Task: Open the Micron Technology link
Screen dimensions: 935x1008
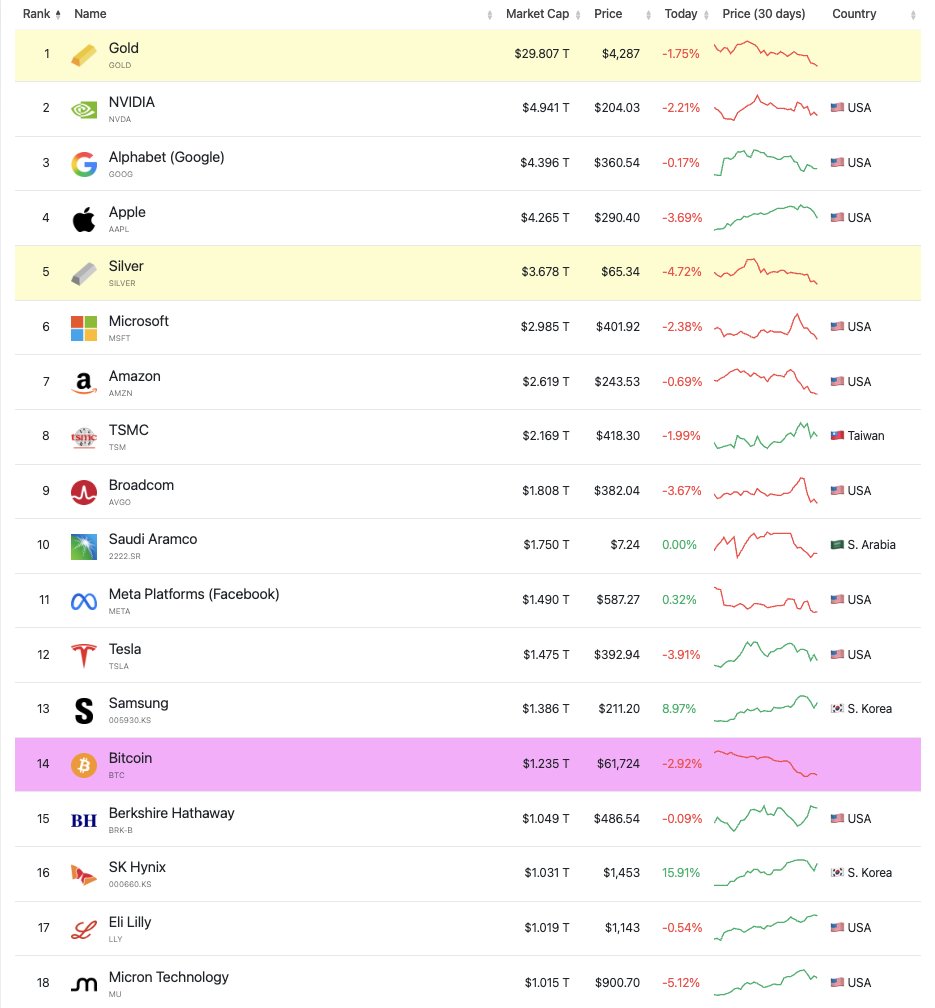Action: pyautogui.click(x=169, y=977)
